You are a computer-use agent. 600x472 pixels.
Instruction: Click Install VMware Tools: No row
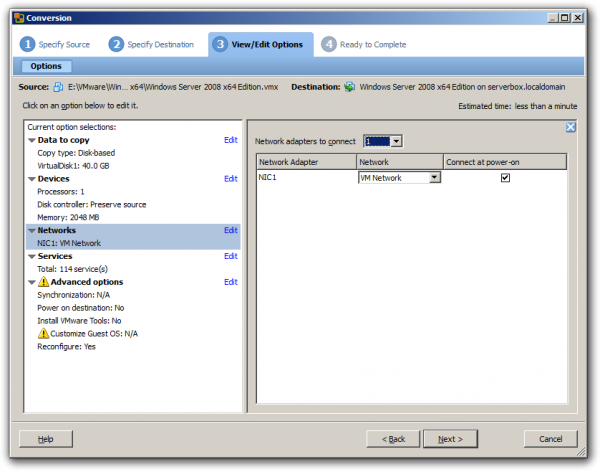coord(79,321)
